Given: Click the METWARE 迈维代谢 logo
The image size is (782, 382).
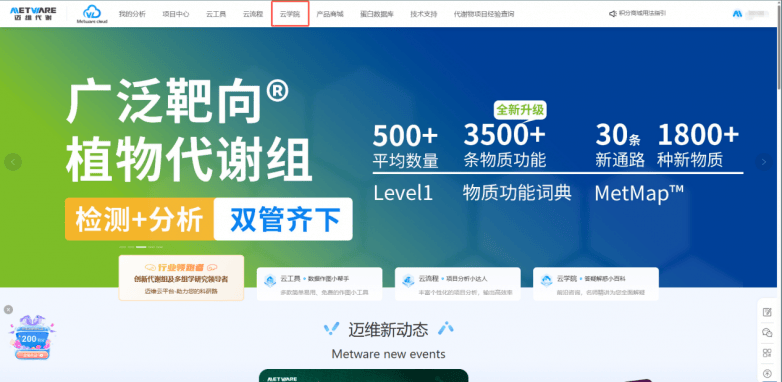Looking at the screenshot, I should [33, 13].
